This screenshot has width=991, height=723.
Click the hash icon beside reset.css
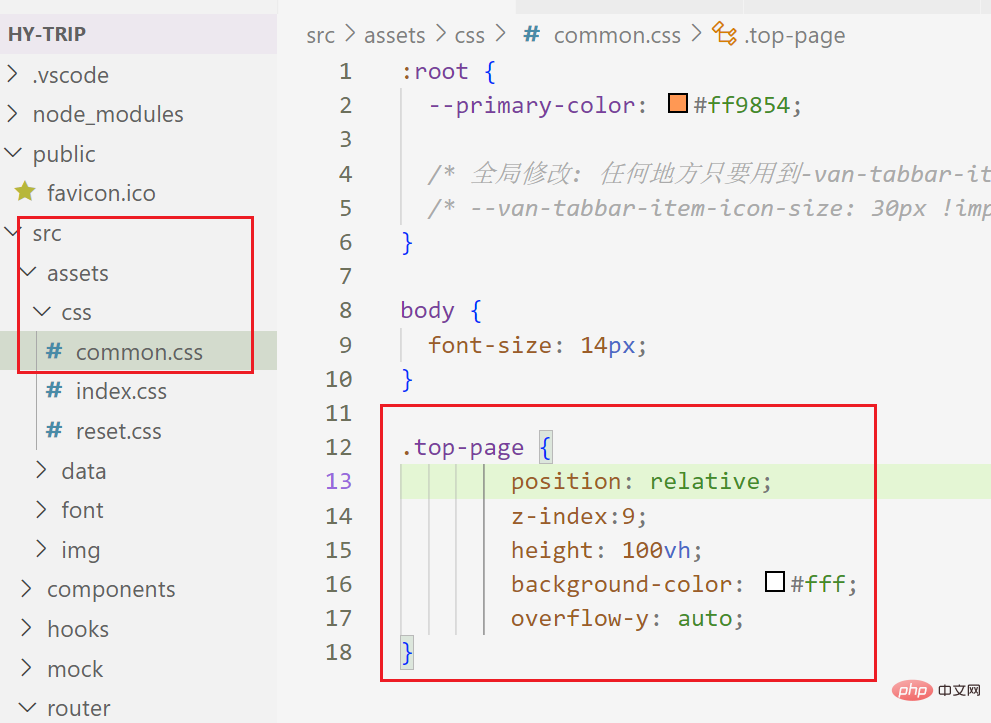coord(54,430)
